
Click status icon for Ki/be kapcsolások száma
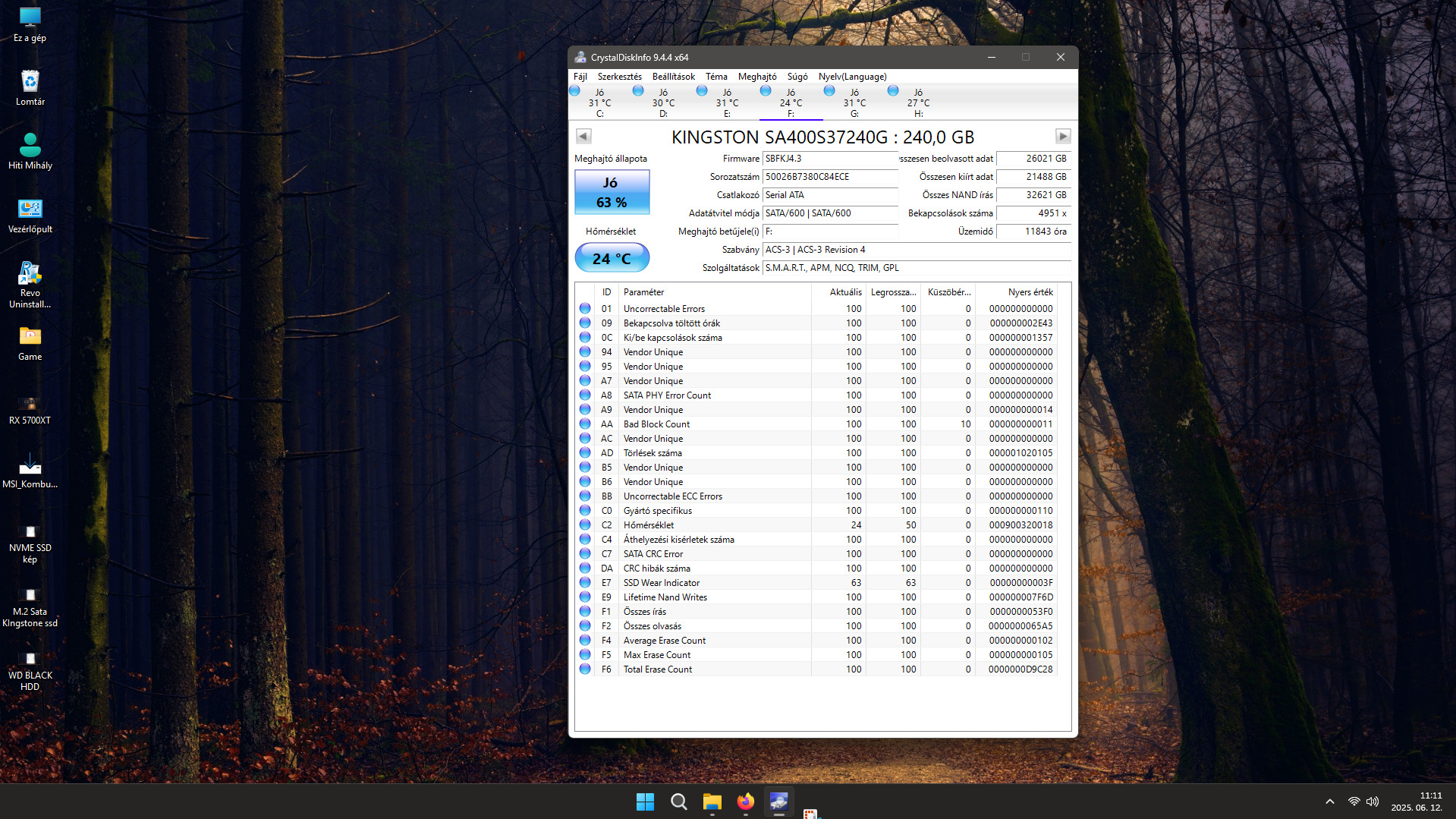585,338
